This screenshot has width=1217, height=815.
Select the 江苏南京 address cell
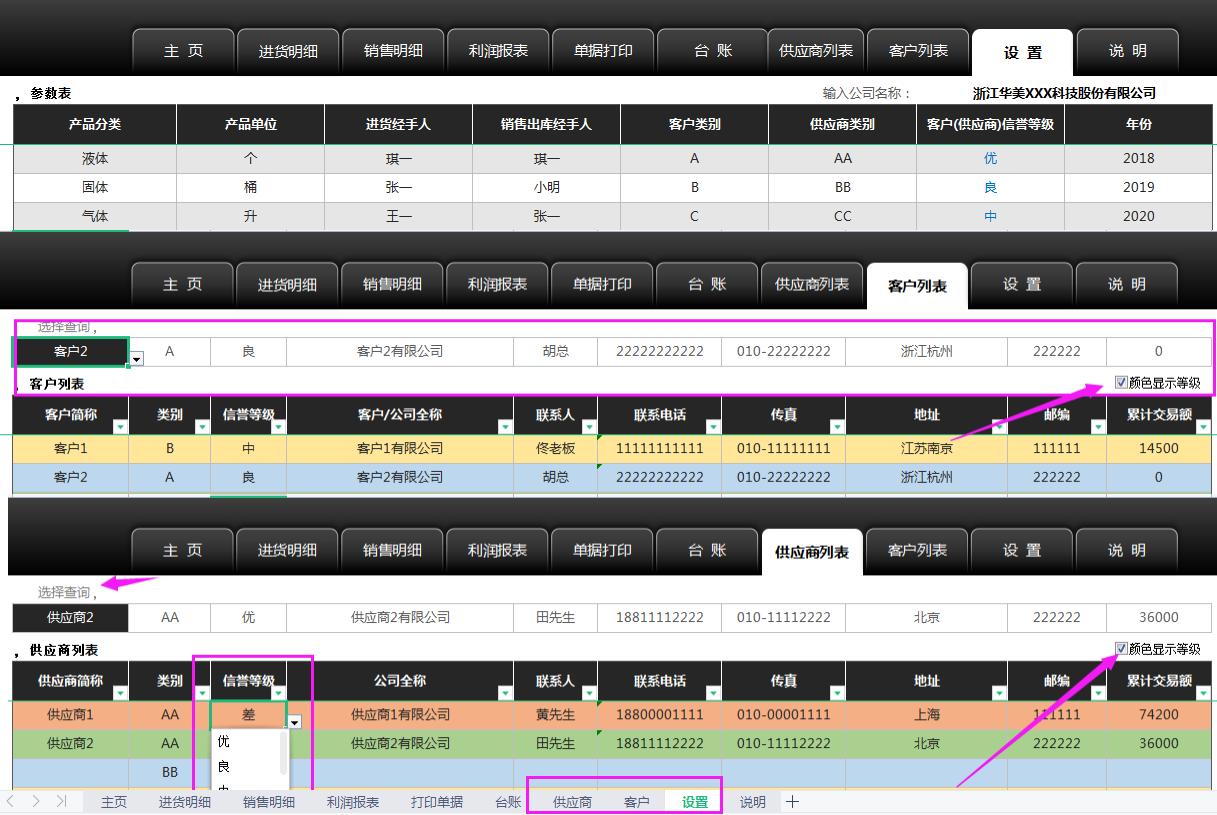(x=926, y=449)
